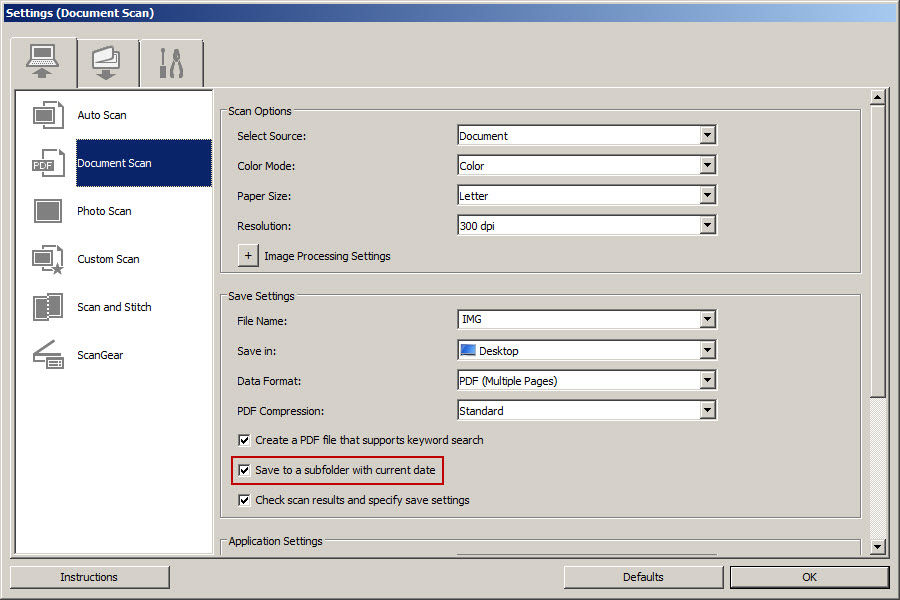Open the Data Format dropdown
This screenshot has width=900, height=600.
click(x=709, y=380)
